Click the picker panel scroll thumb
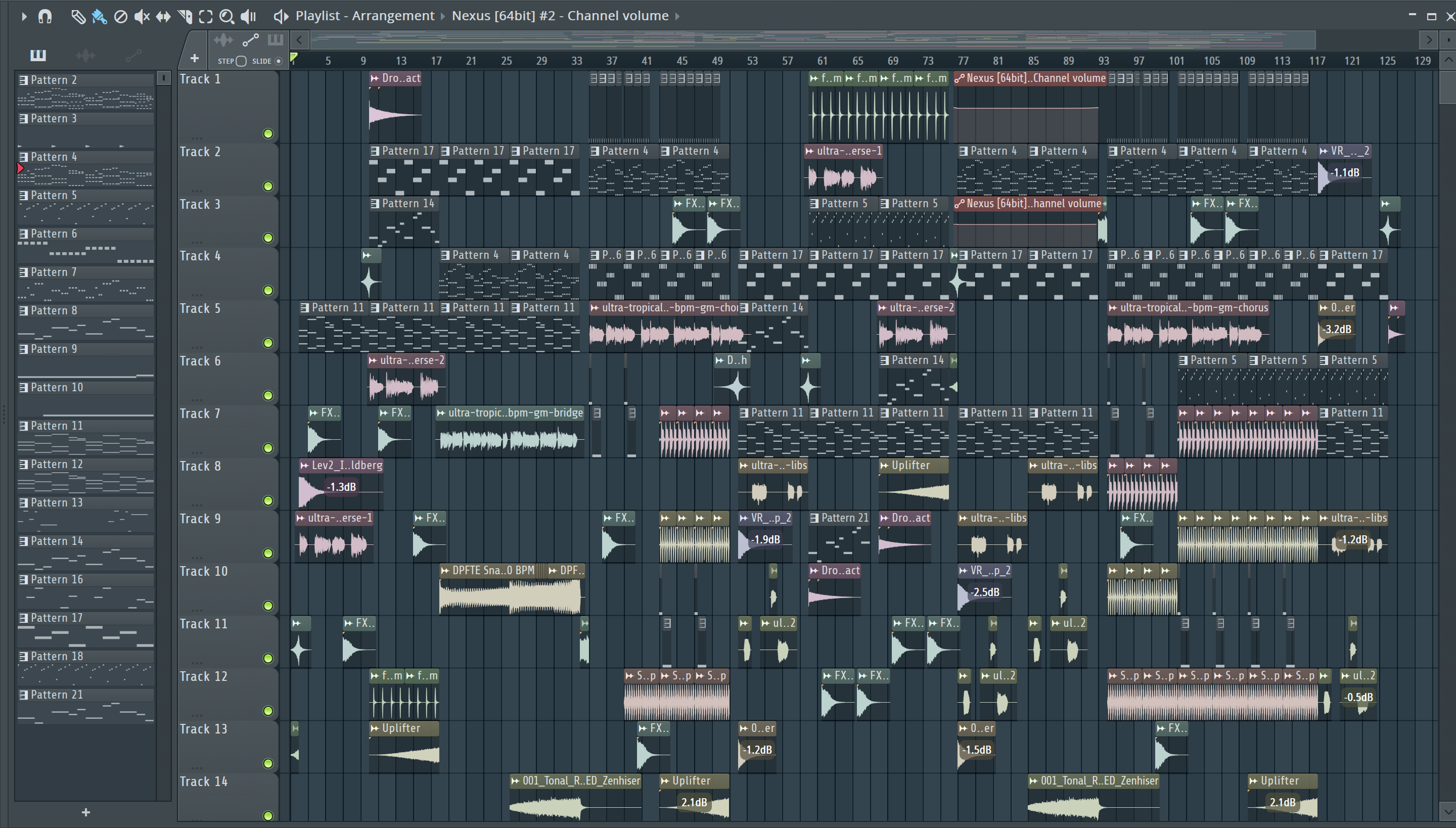 tap(163, 78)
